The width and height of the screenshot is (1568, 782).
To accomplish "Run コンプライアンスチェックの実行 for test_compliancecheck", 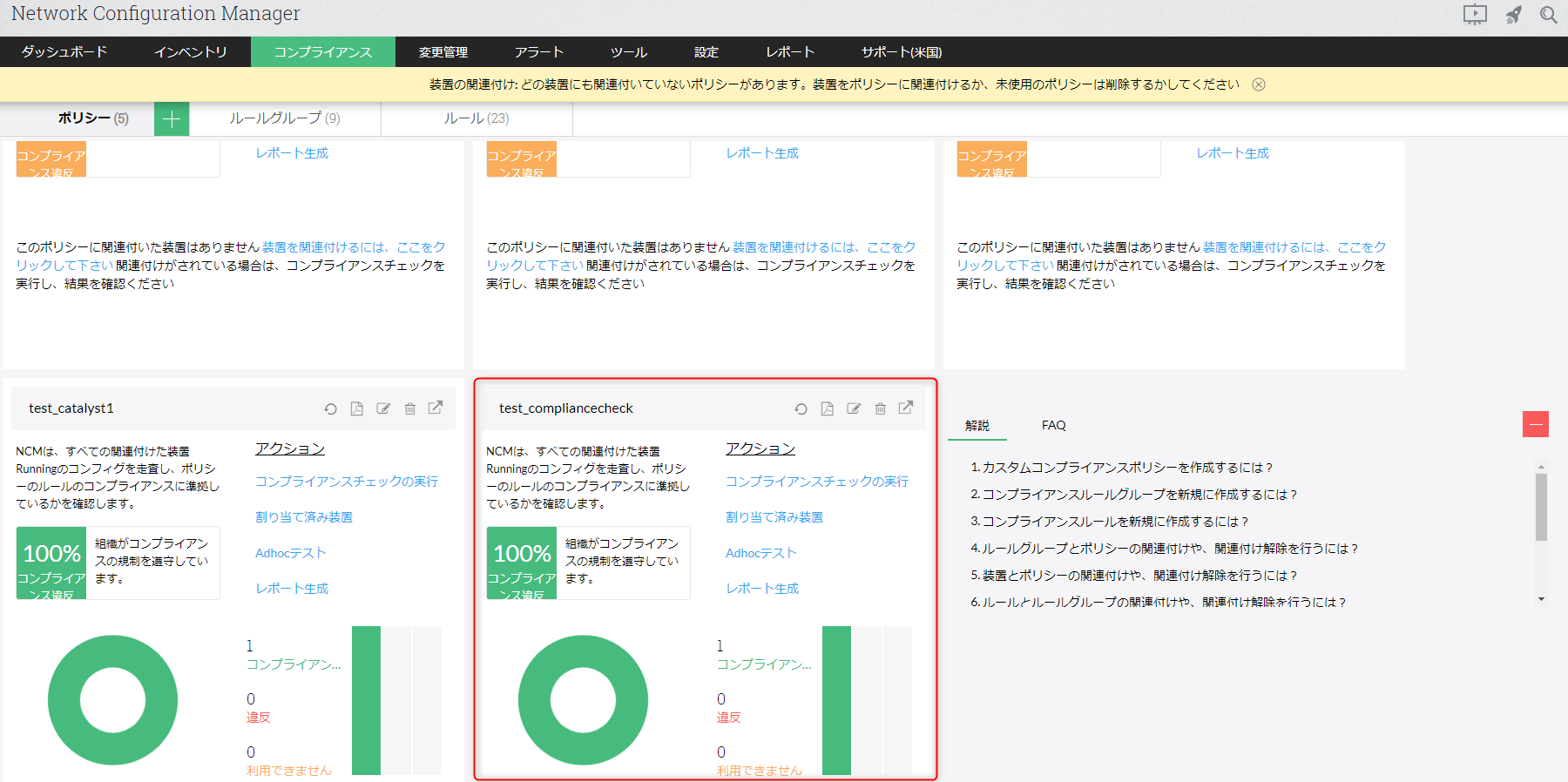I will coord(816,482).
